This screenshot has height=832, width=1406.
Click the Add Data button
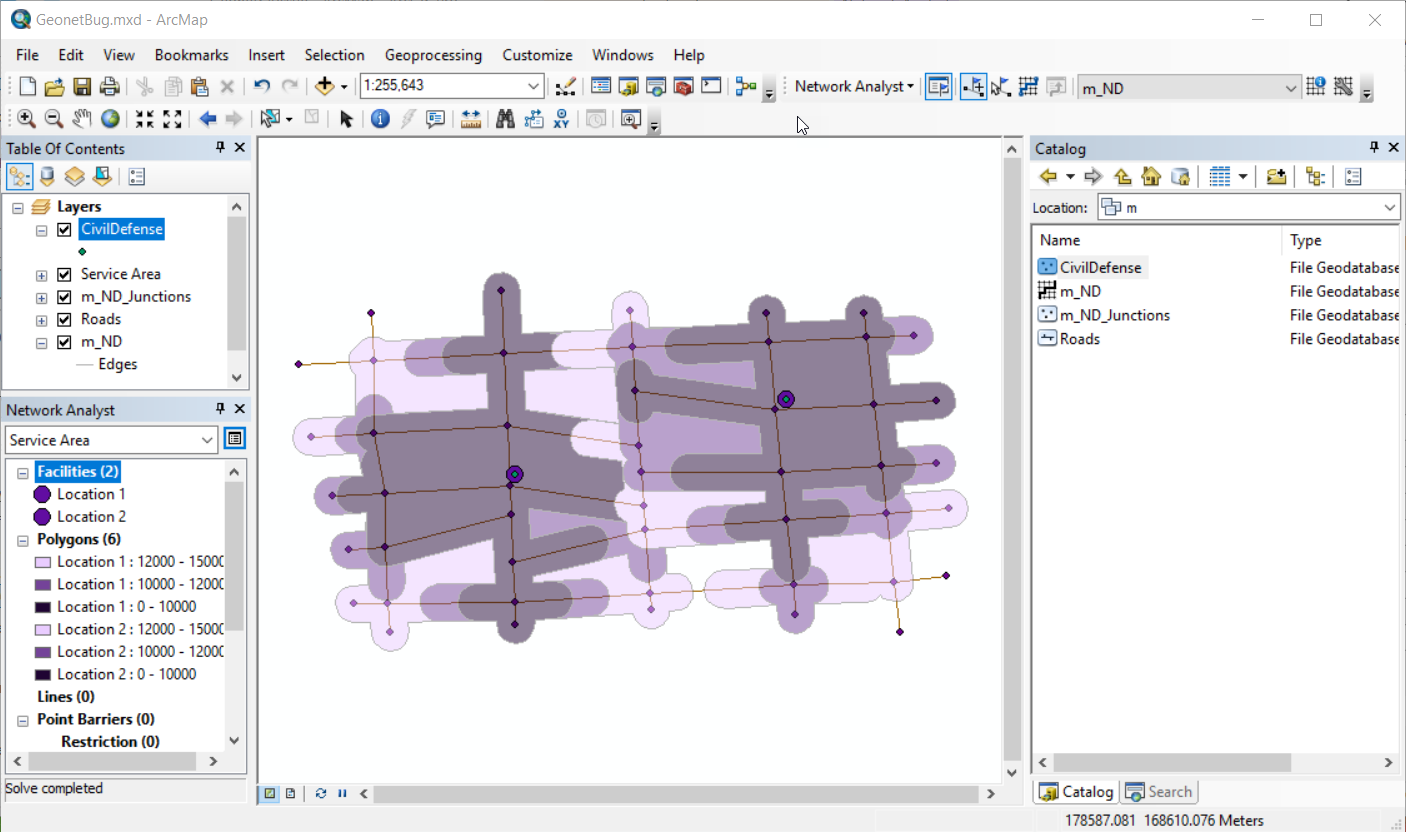point(324,86)
